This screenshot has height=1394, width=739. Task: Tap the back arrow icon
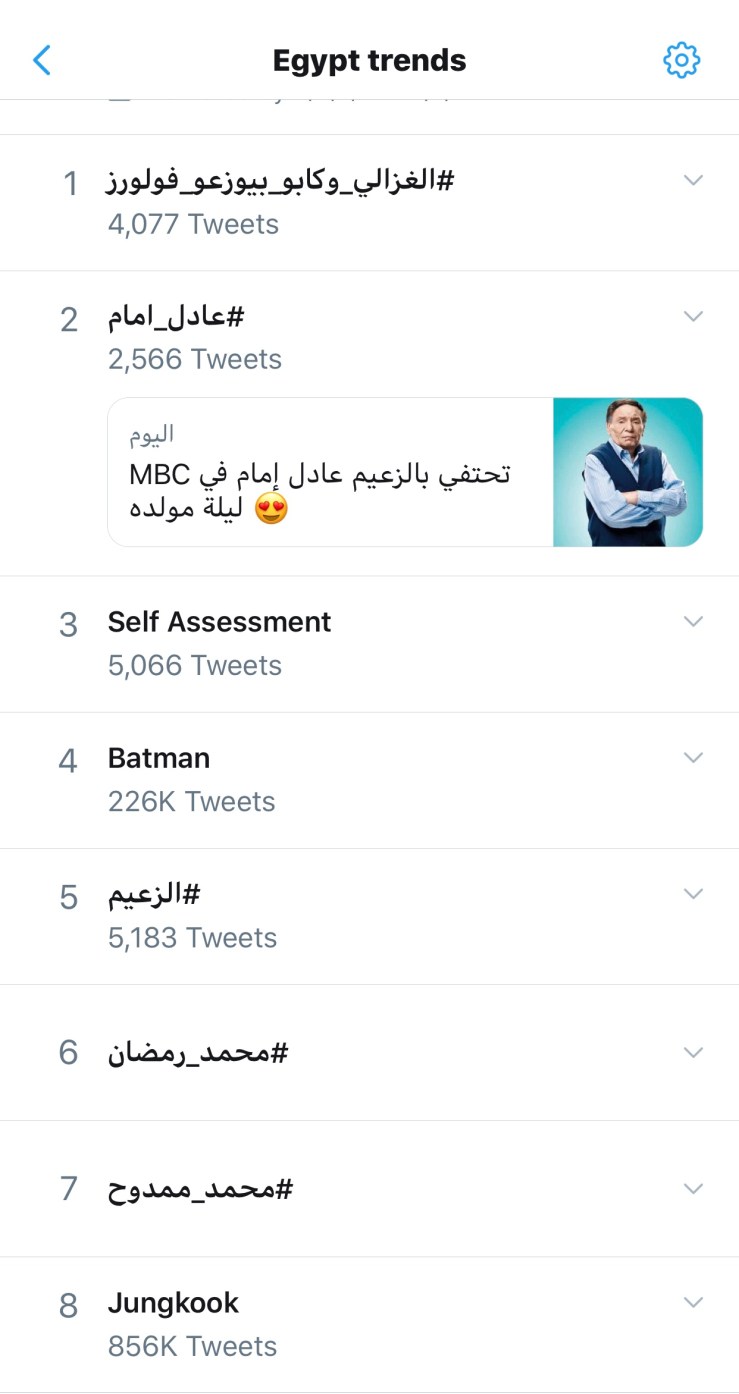(41, 60)
